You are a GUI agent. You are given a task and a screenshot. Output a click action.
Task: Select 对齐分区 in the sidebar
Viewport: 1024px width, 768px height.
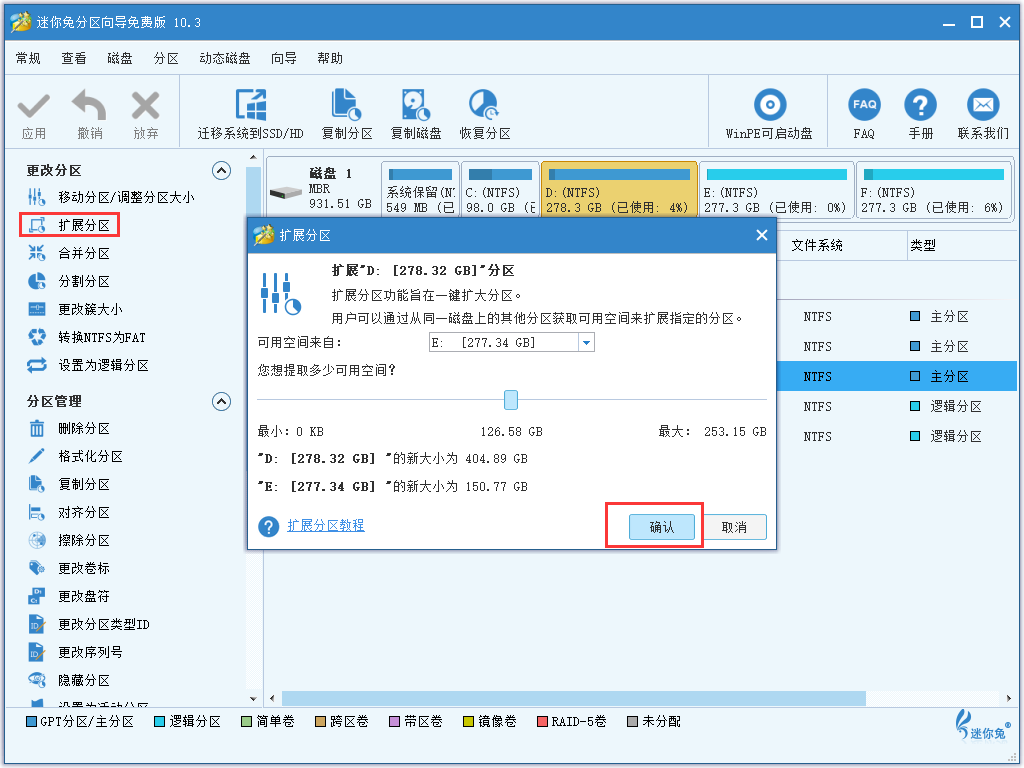69,513
